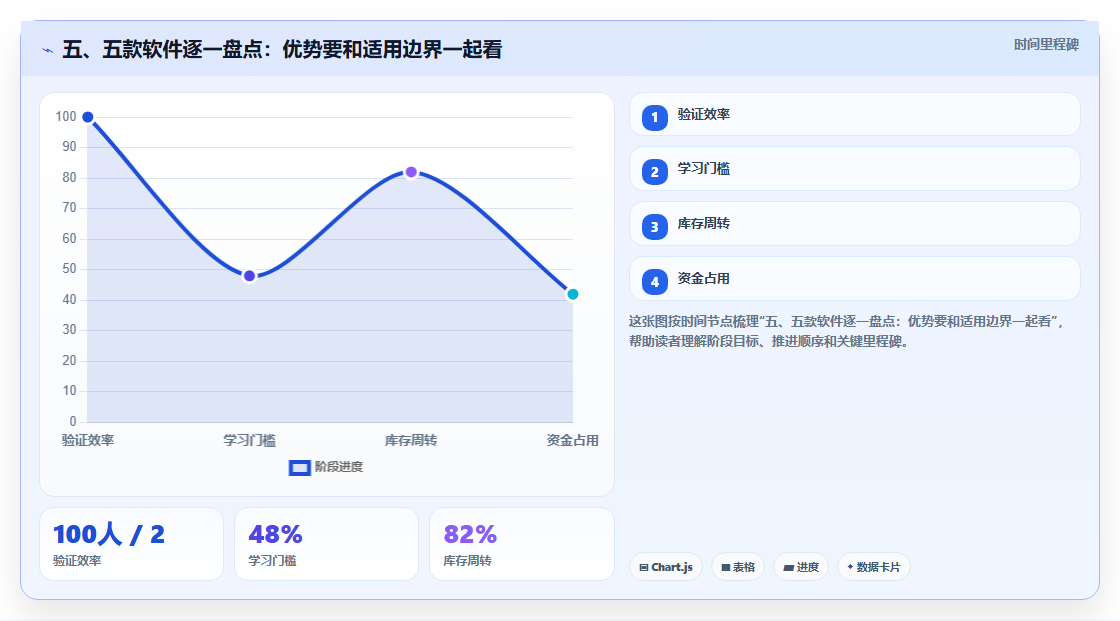Viewport: 1120px width, 621px height.
Task: Open the 资金占用 milestone row
Action: point(854,279)
